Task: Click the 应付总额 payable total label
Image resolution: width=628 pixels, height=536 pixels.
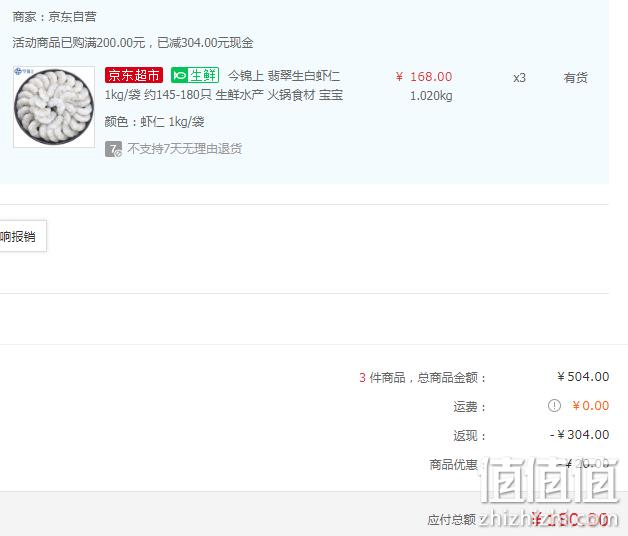Action: pos(451,520)
